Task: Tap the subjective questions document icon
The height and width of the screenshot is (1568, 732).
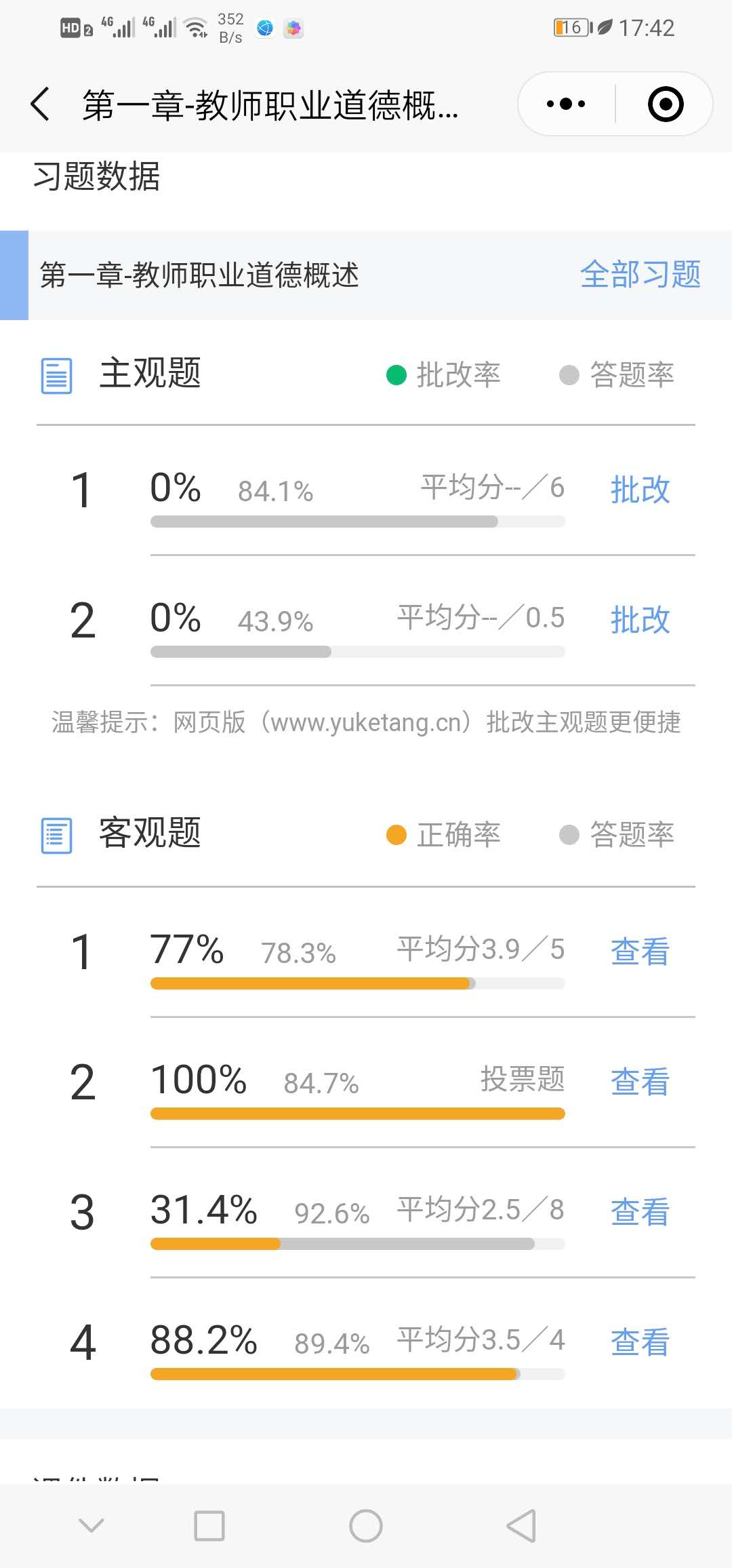Action: (56, 376)
